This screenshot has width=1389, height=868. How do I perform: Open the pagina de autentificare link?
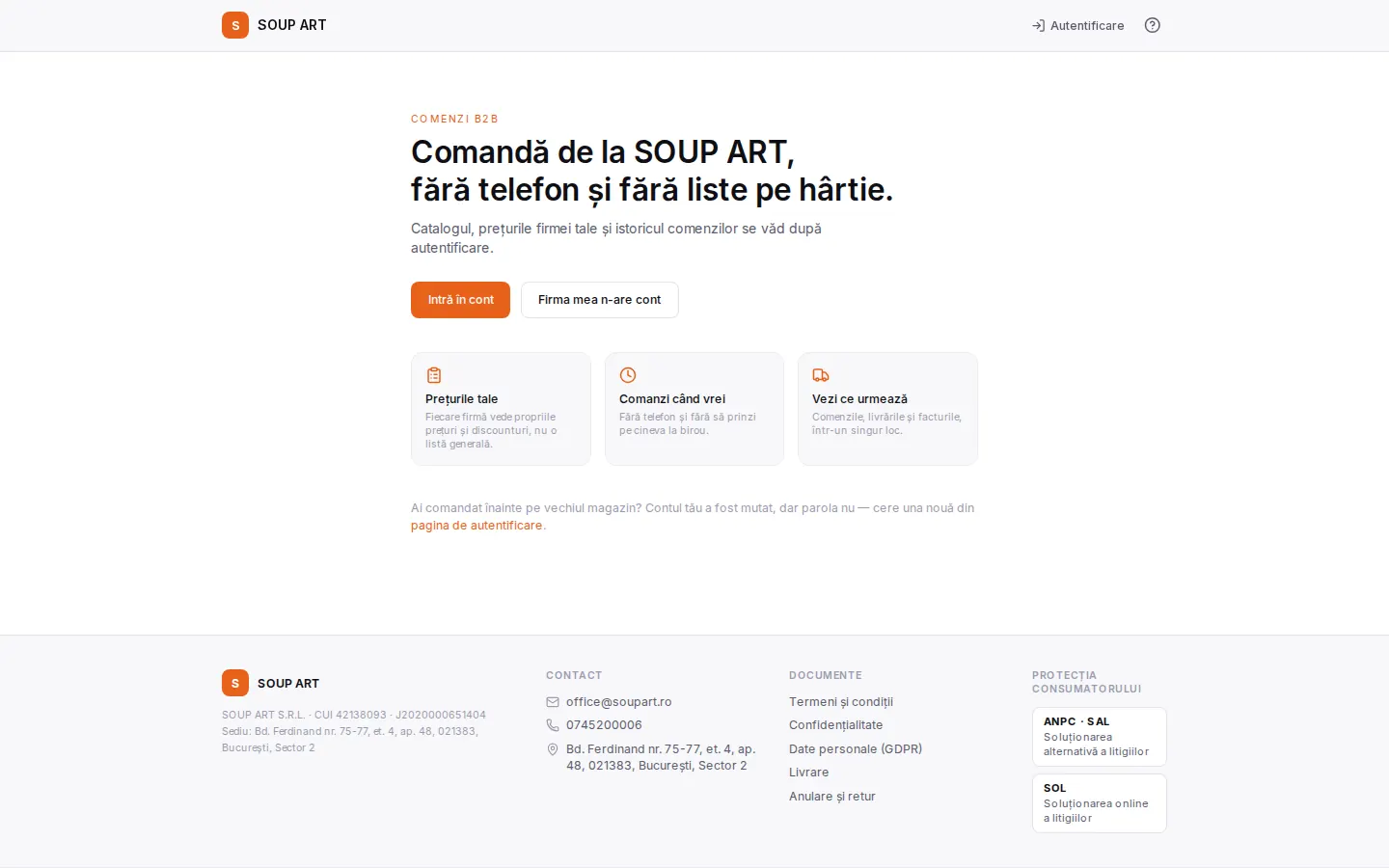[477, 526]
